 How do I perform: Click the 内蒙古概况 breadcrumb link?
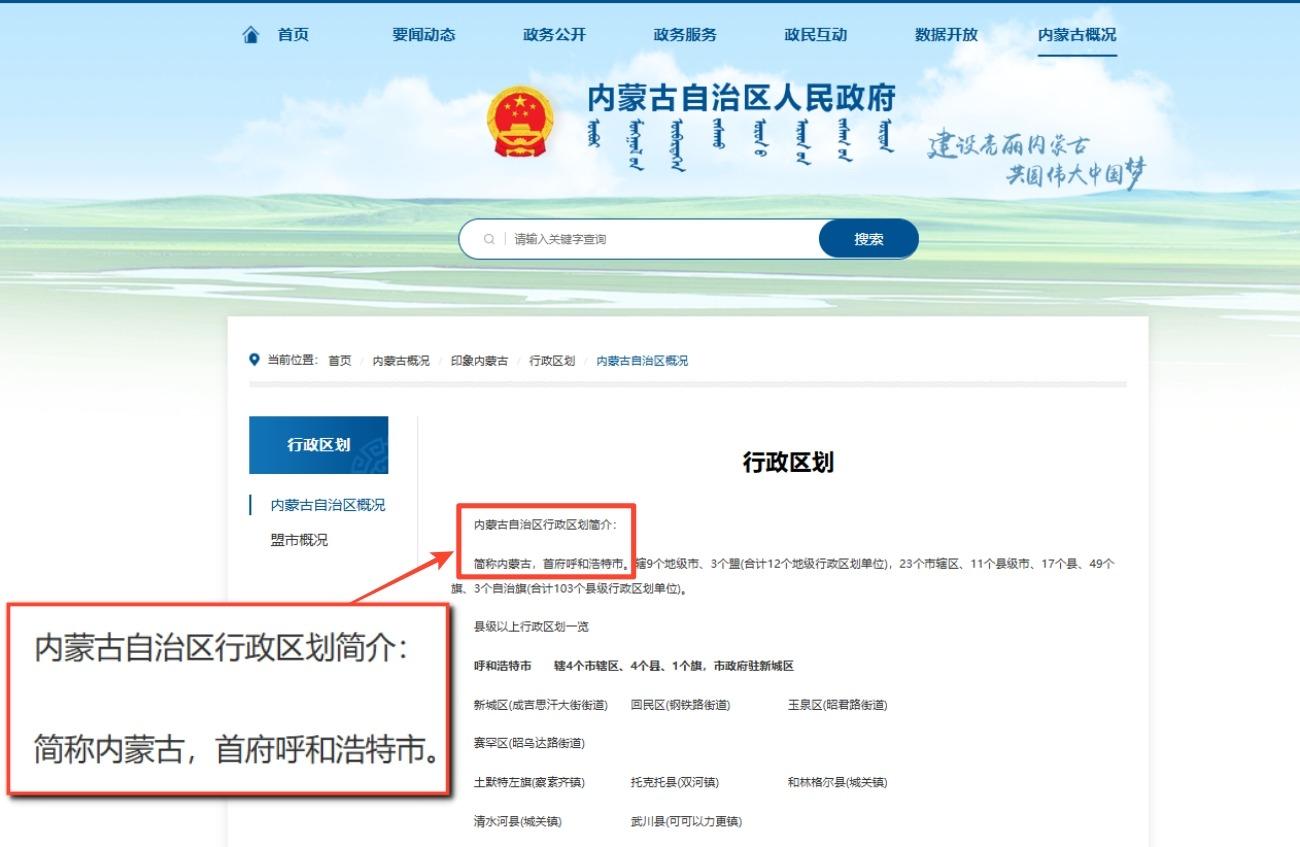click(401, 361)
